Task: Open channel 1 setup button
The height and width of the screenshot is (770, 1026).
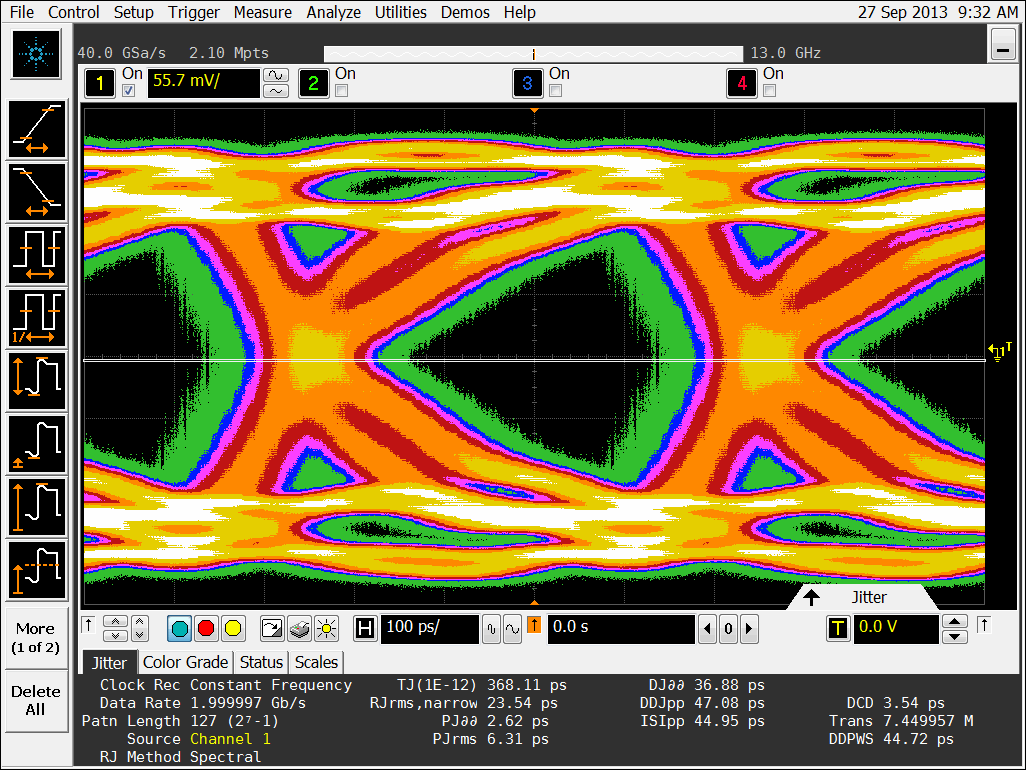Action: (x=100, y=83)
